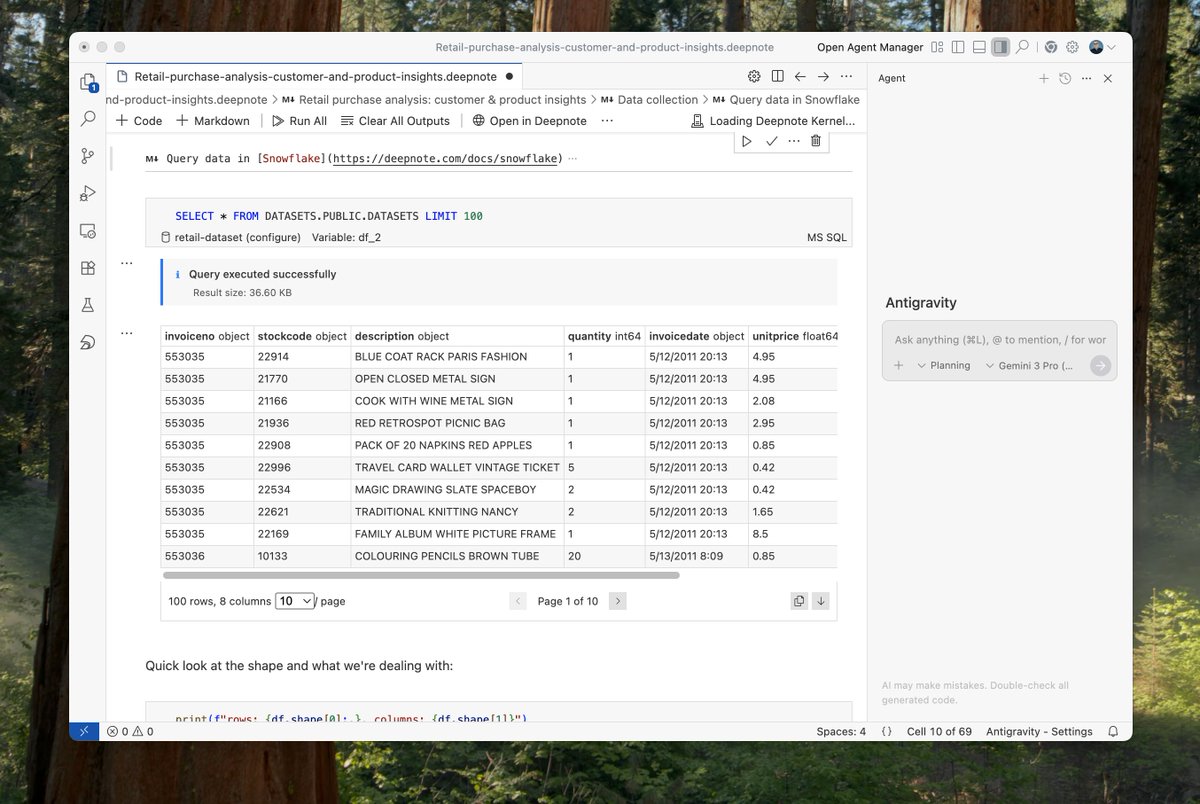
Task: Open the account avatar dropdown
Action: [x=1102, y=47]
